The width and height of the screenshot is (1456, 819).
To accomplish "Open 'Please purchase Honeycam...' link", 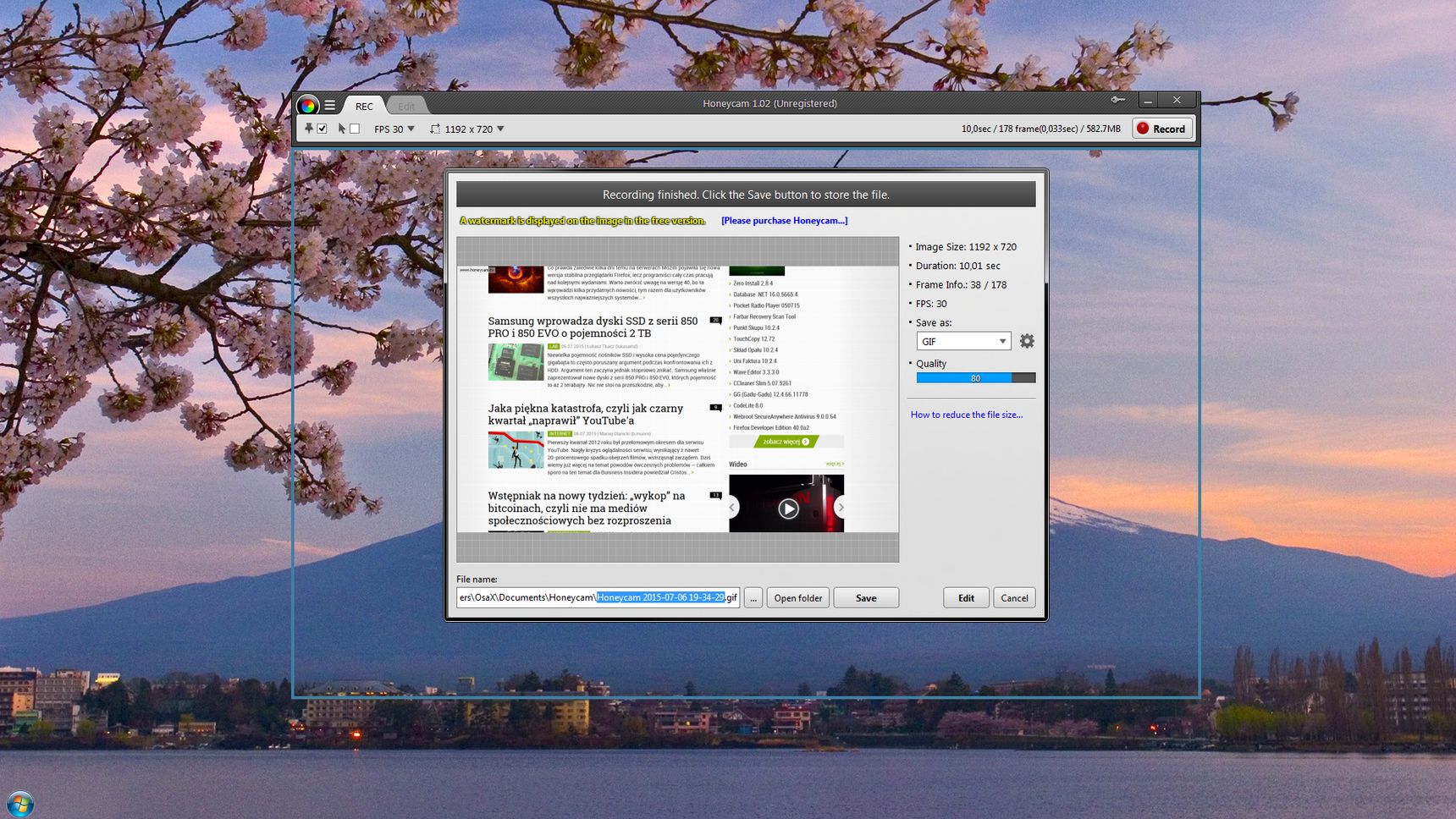I will (784, 221).
